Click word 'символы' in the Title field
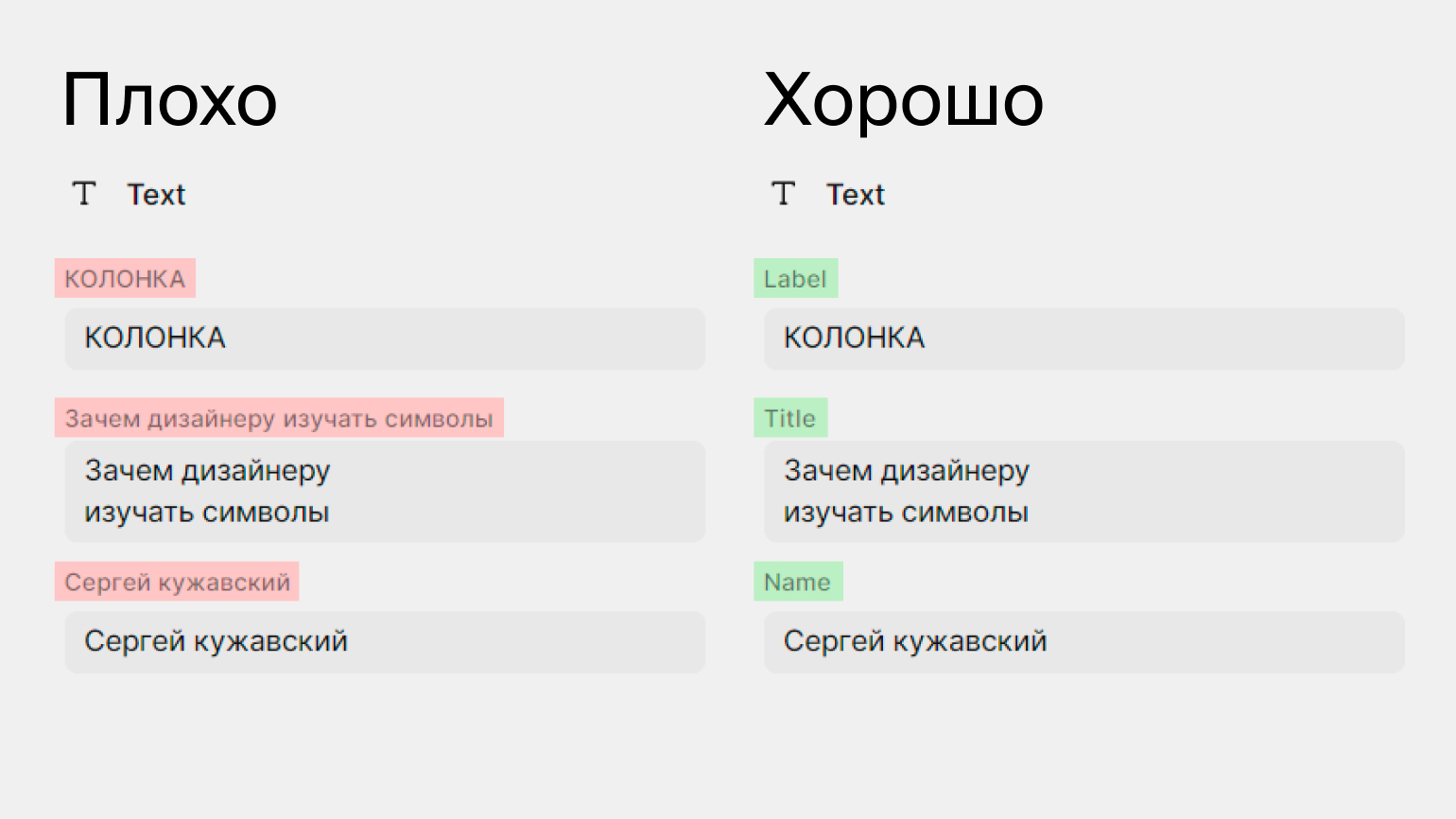The width and height of the screenshot is (1456, 819). click(x=965, y=513)
